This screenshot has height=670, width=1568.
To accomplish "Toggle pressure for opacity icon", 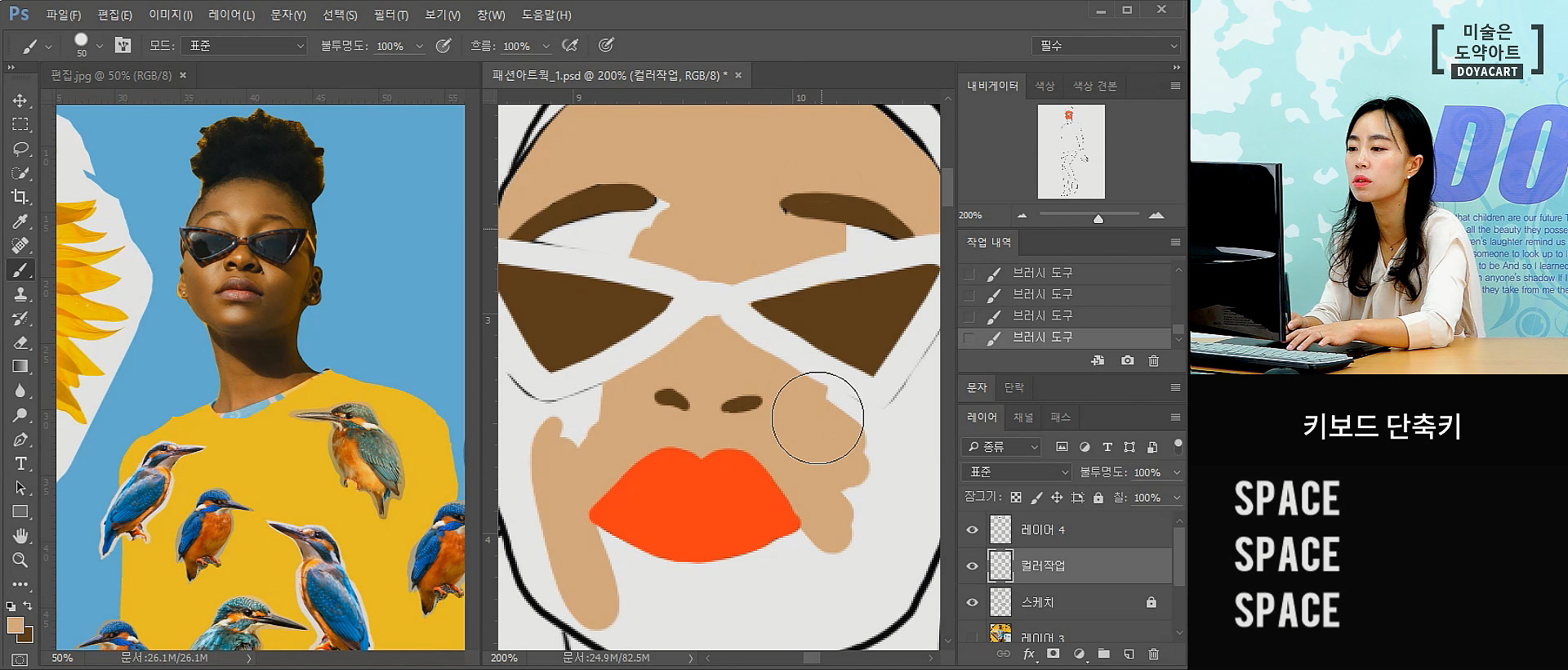I will click(443, 46).
